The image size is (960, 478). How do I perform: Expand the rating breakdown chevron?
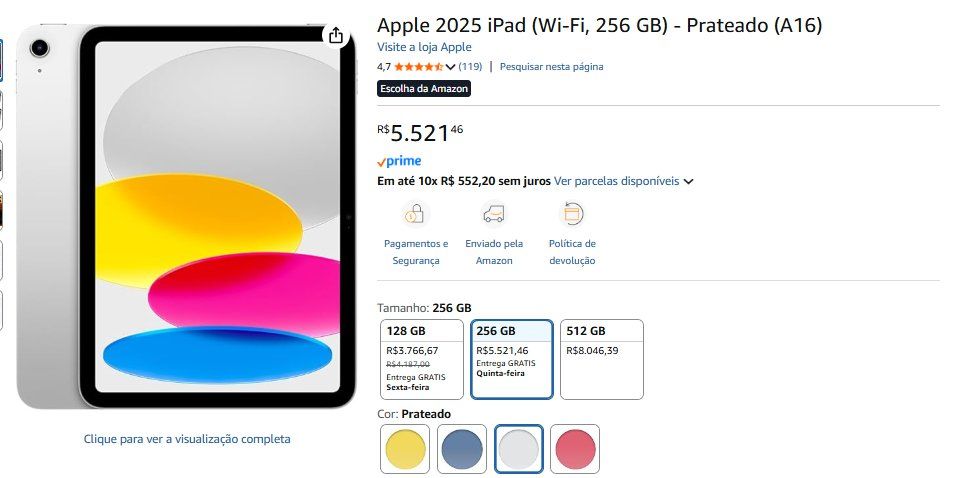[451, 67]
